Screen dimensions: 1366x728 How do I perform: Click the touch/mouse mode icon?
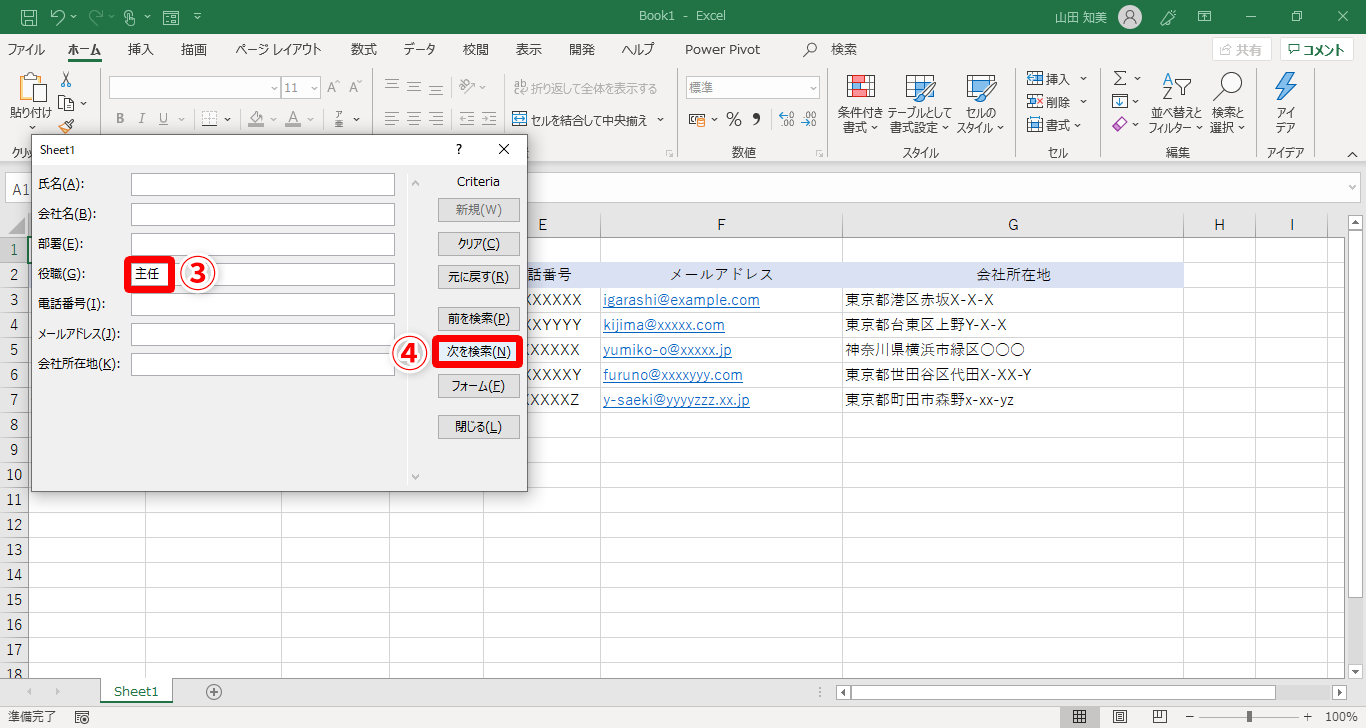[x=132, y=17]
